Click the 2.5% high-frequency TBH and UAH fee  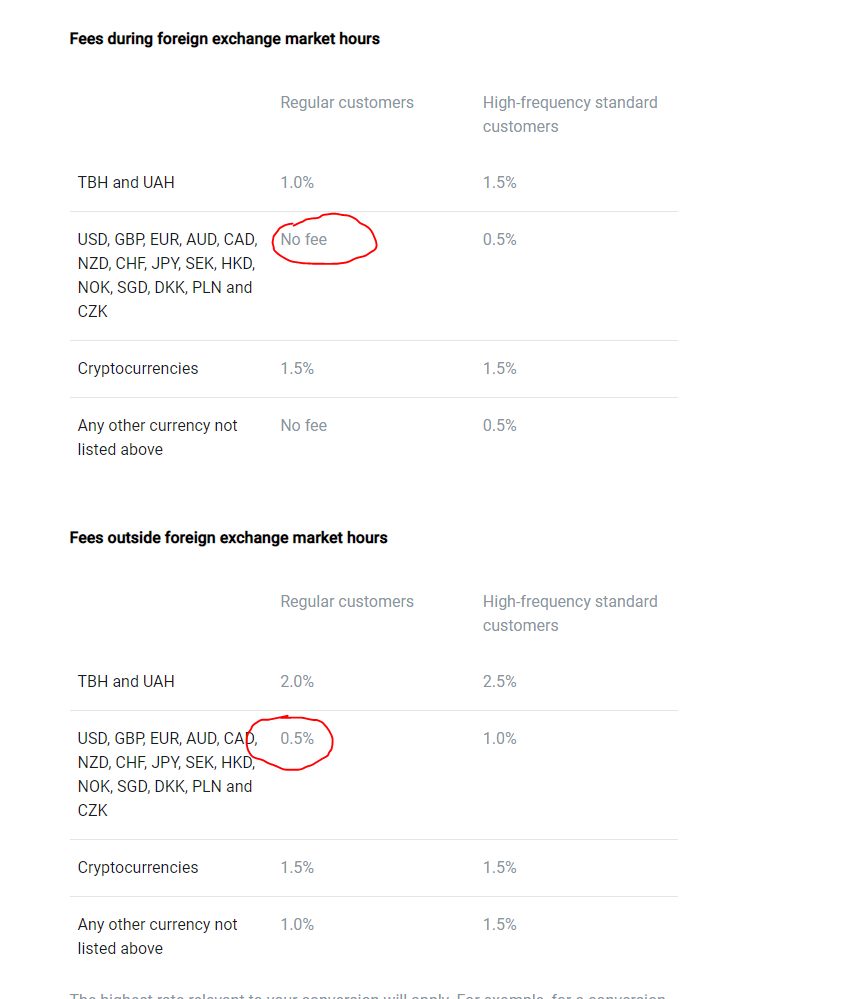coord(499,682)
